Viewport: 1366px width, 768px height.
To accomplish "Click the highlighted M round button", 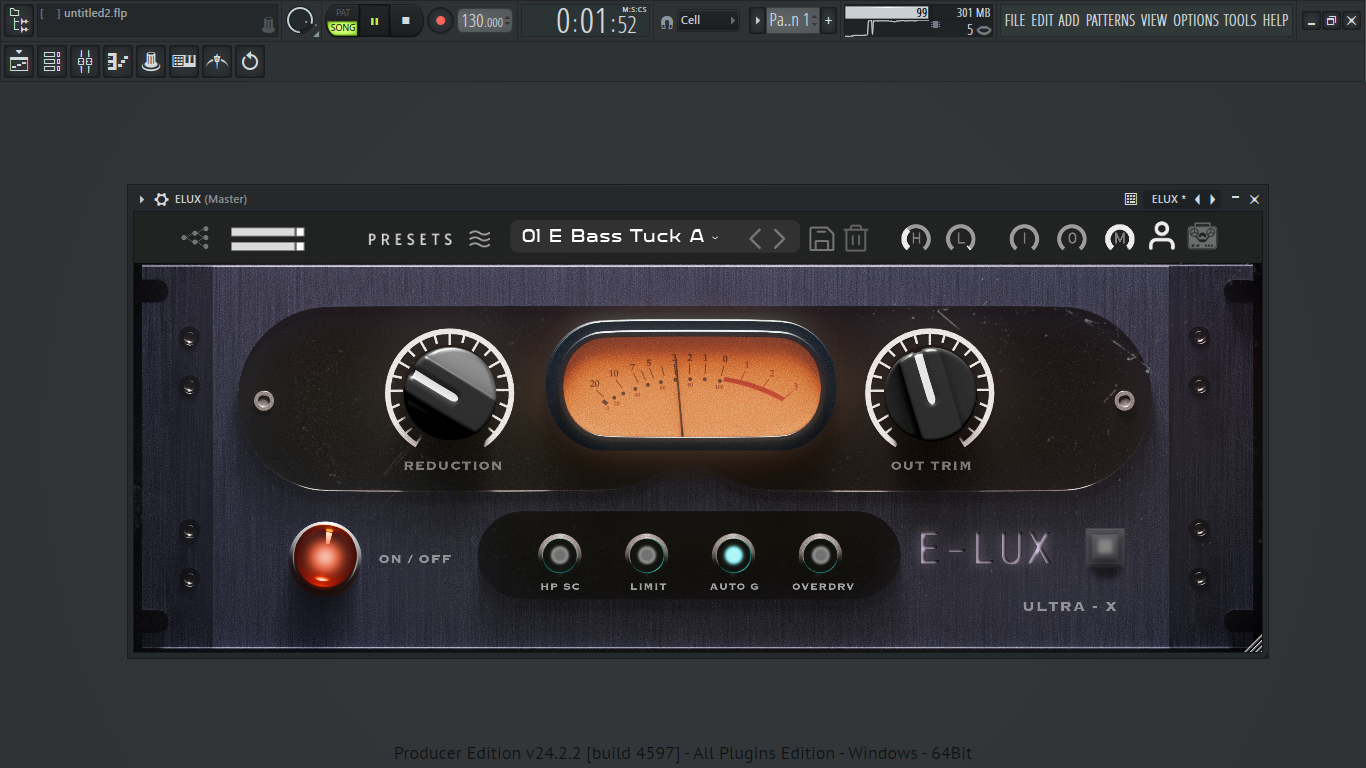I will pyautogui.click(x=1120, y=238).
